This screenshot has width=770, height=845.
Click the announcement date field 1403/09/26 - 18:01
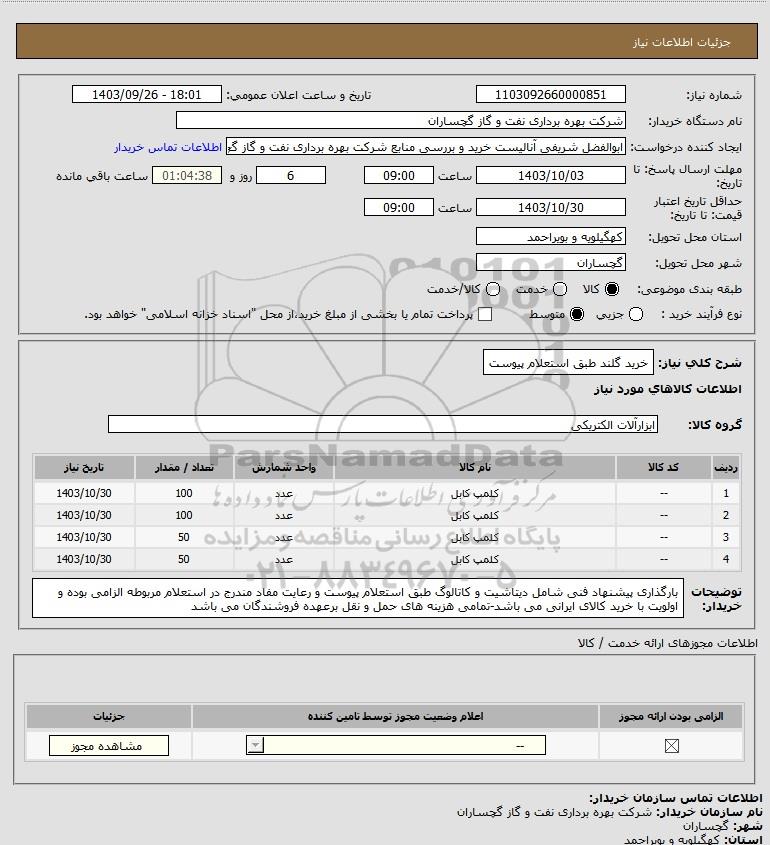pos(147,94)
